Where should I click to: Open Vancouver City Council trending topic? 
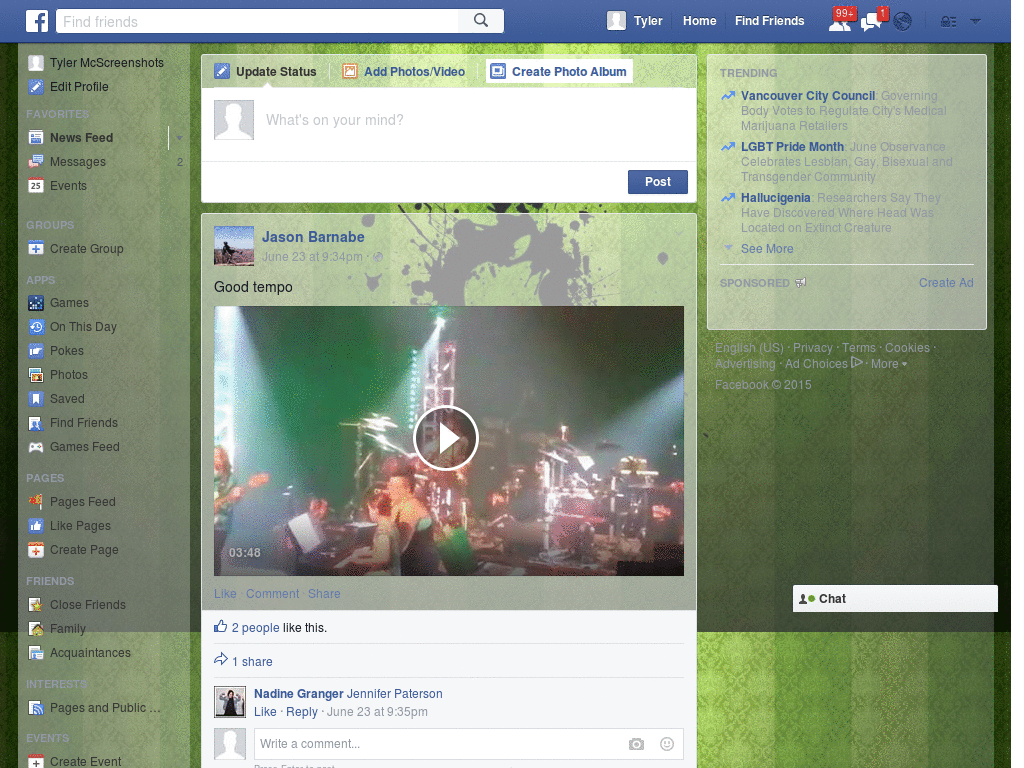pos(808,96)
